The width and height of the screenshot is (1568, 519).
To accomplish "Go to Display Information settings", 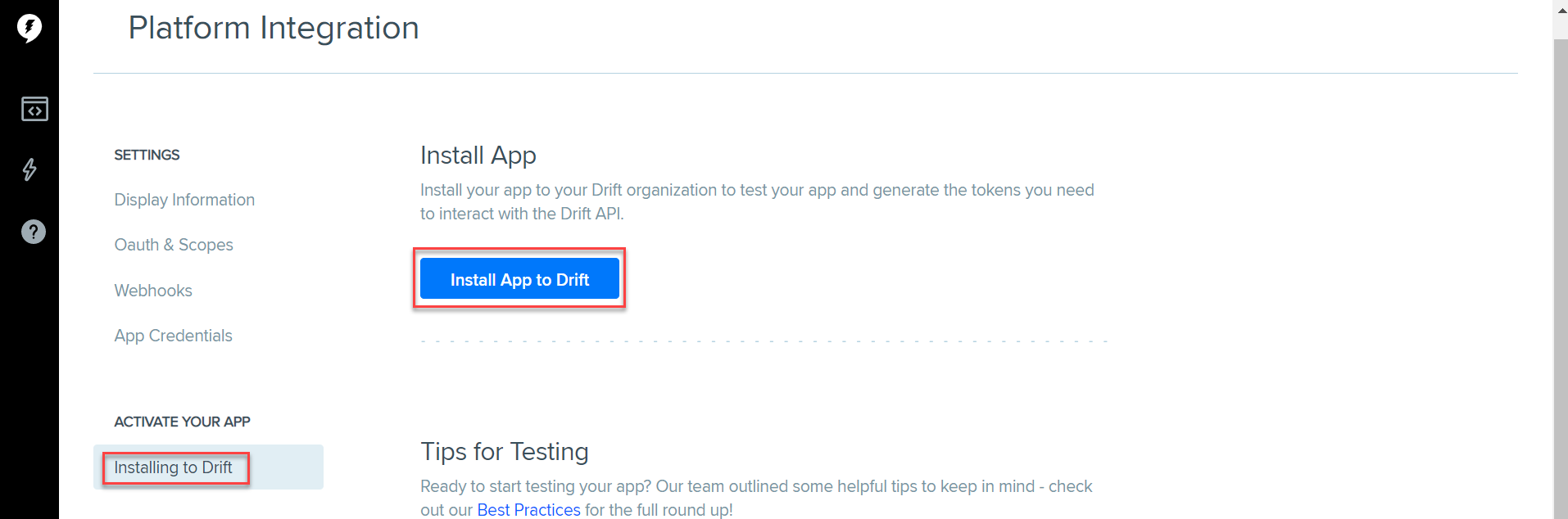I will tap(184, 200).
